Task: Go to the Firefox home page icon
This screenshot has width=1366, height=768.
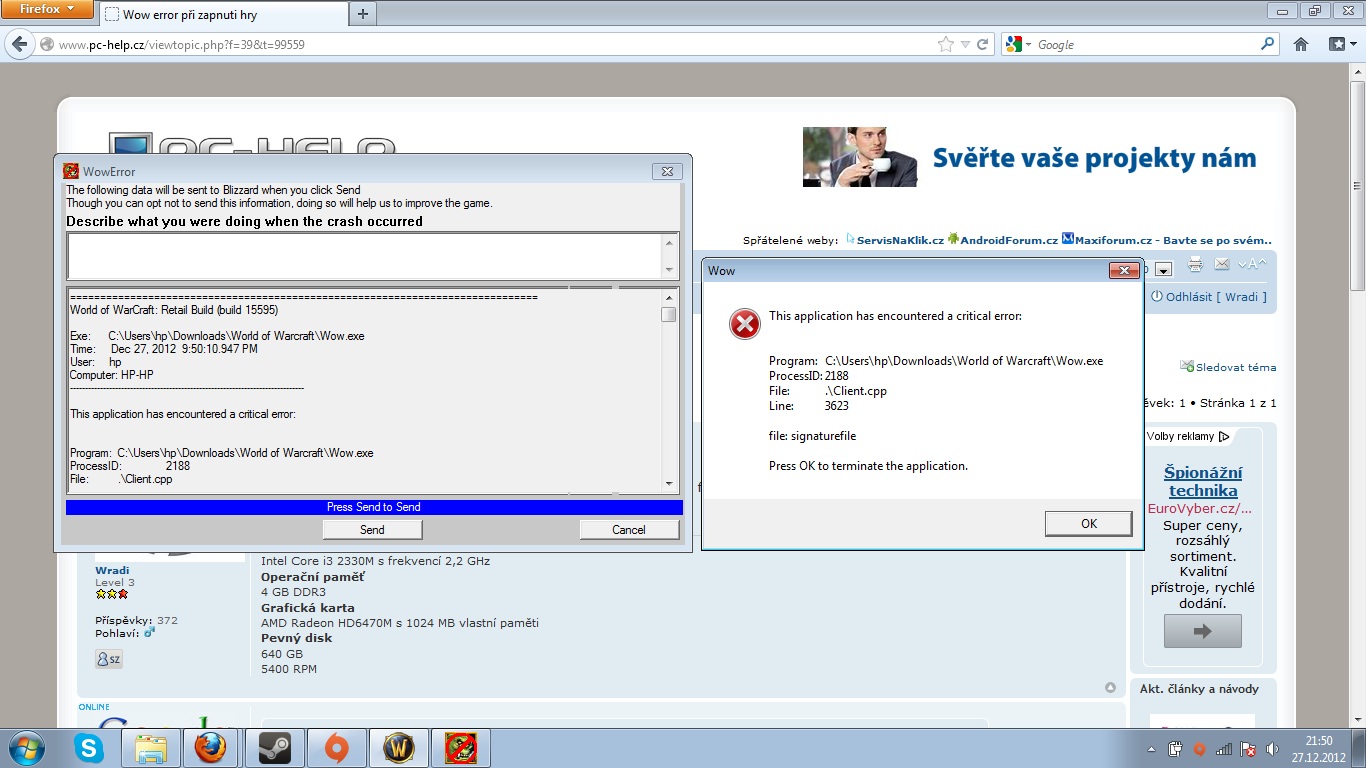Action: point(1301,44)
